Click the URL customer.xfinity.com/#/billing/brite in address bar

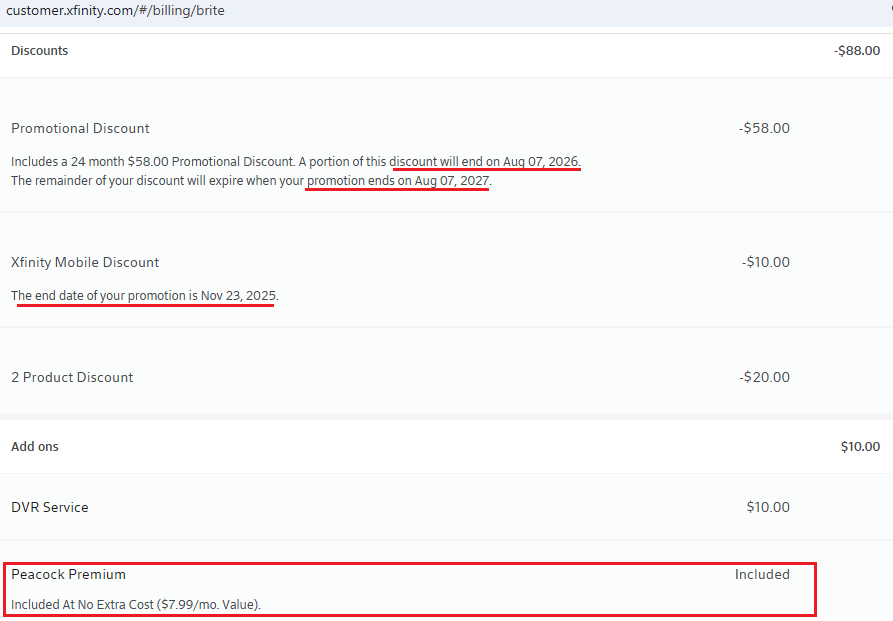tap(115, 11)
